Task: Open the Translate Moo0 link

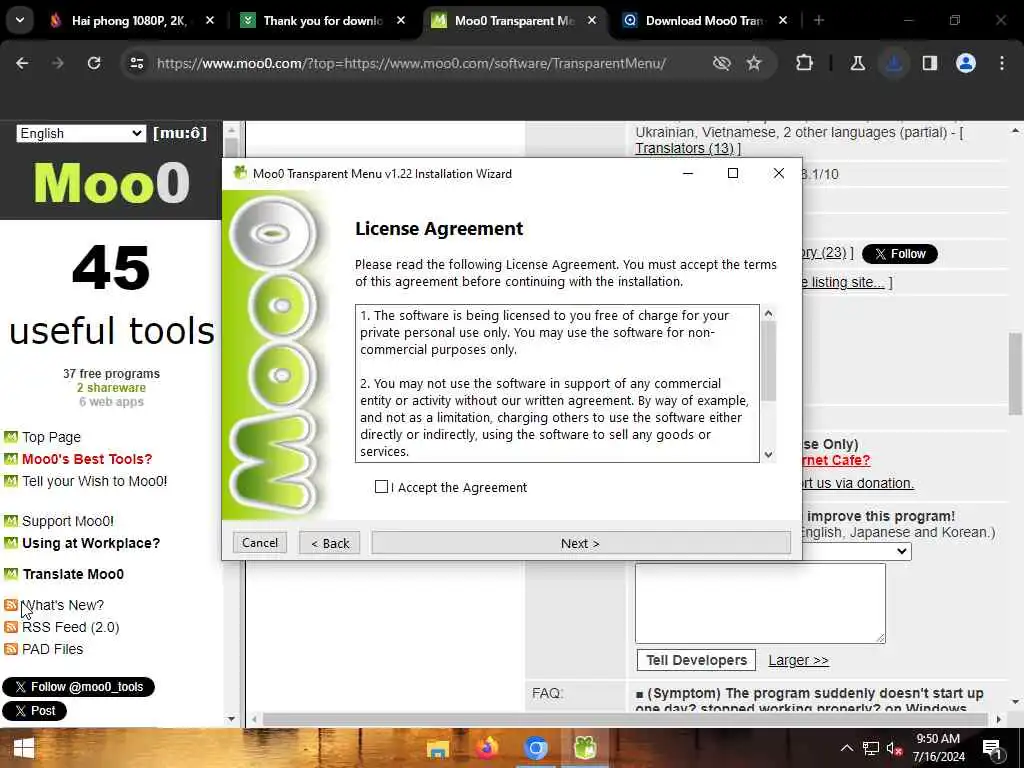Action: coord(73,574)
